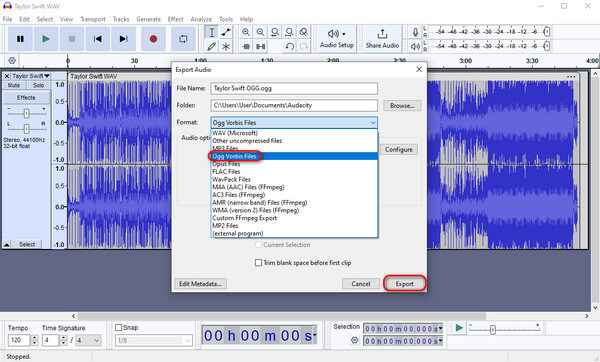Click the green Play button

coord(46,39)
